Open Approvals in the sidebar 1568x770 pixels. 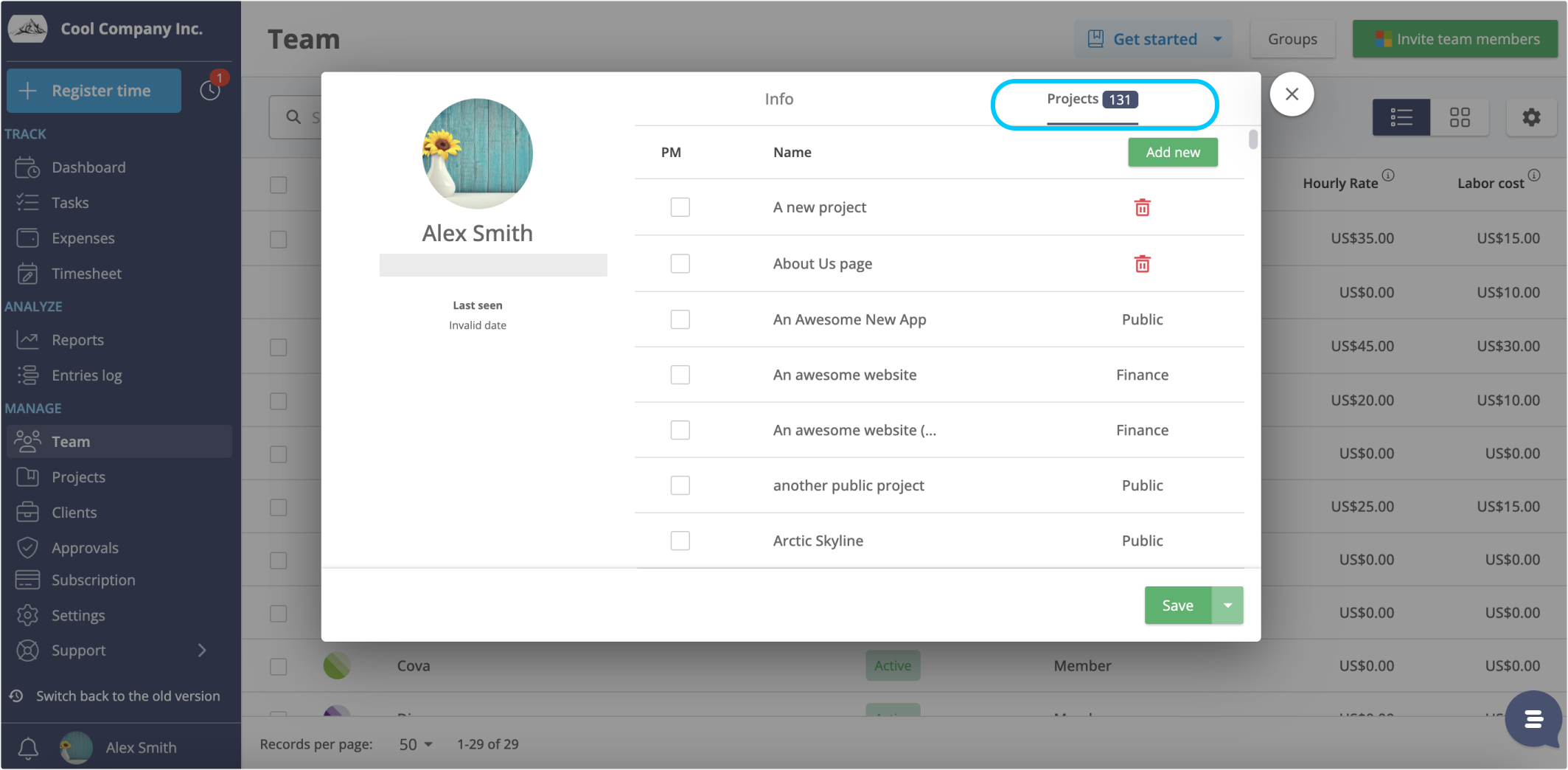coord(85,547)
